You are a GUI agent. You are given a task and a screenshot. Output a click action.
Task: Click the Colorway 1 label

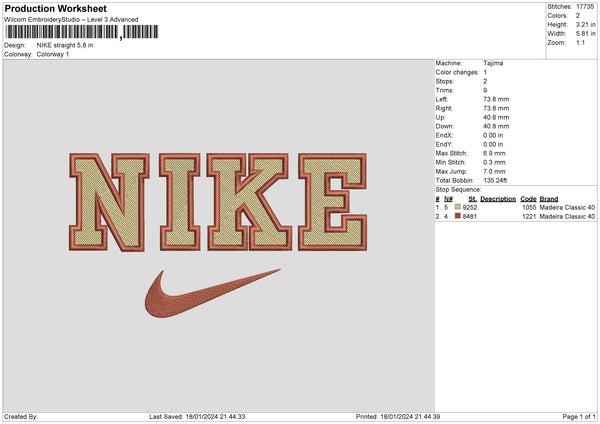[55, 54]
